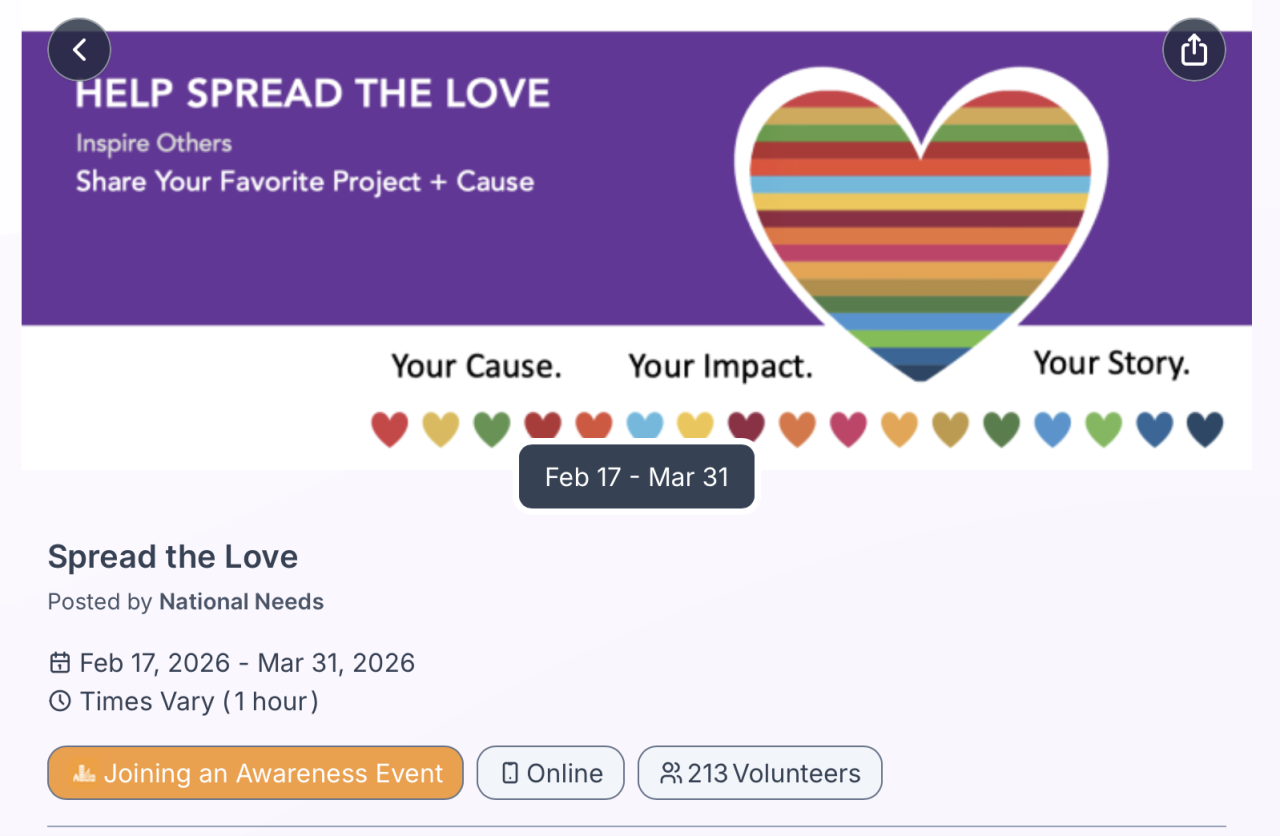Click the calendar icon beside the dates
Image resolution: width=1280 pixels, height=836 pixels.
tap(60, 663)
